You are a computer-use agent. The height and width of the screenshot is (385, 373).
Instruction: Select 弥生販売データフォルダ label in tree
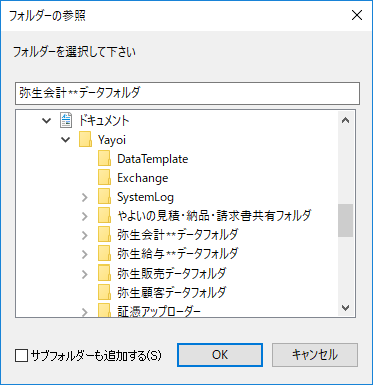coord(172,273)
